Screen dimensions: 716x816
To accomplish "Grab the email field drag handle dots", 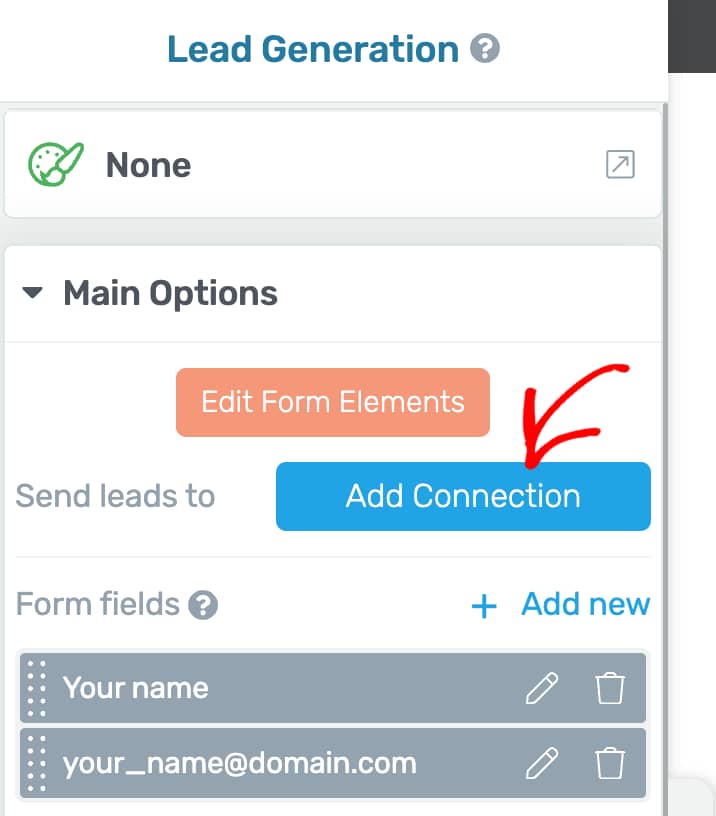I will point(36,763).
